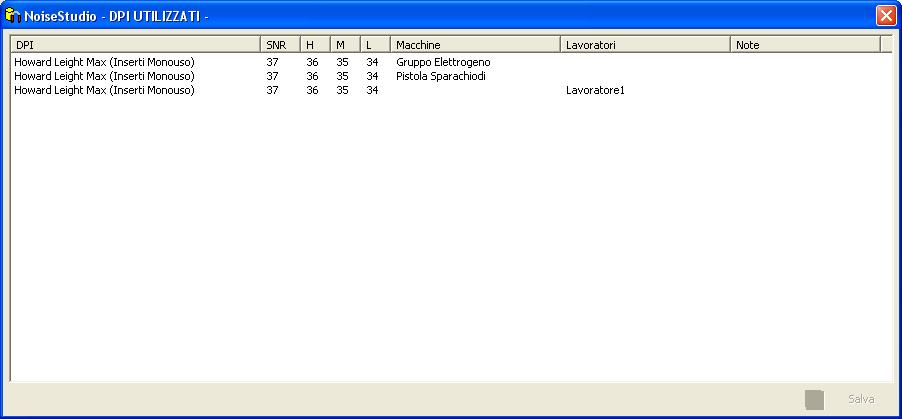Sort by the Macchine column header
Screen dimensions: 902x419
tap(475, 45)
